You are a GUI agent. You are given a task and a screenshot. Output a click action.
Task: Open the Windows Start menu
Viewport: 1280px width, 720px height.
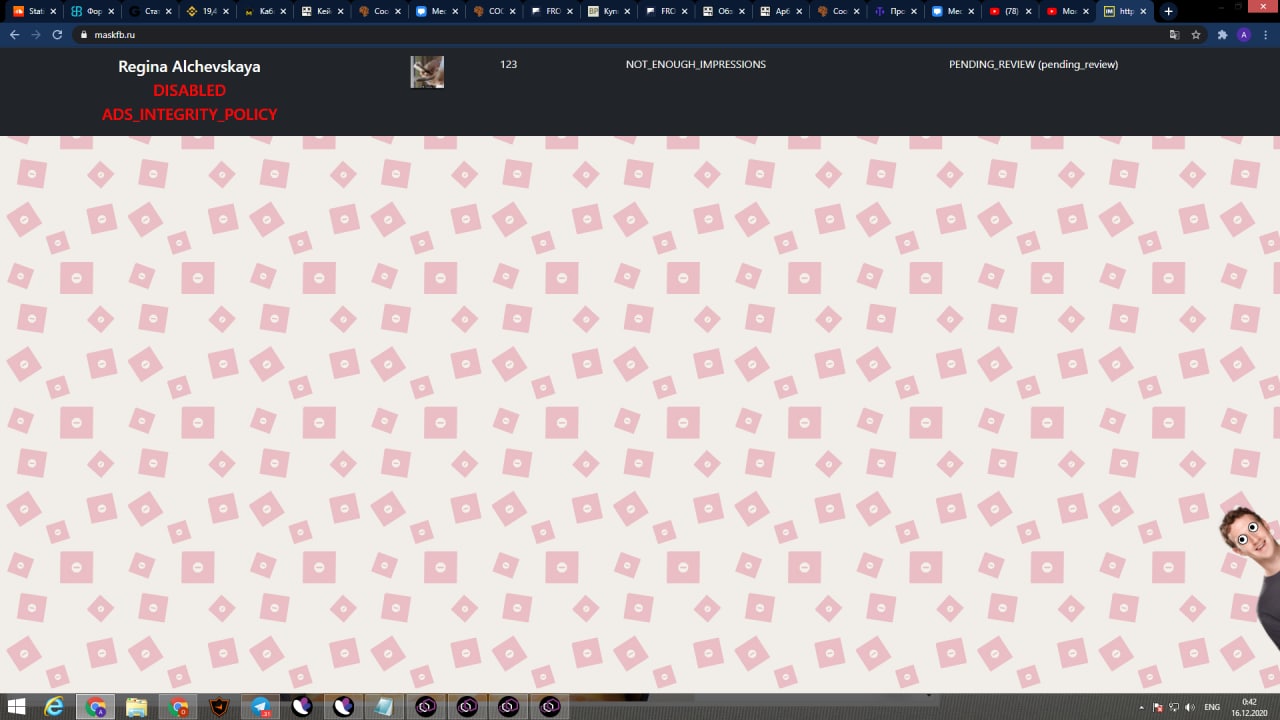16,707
